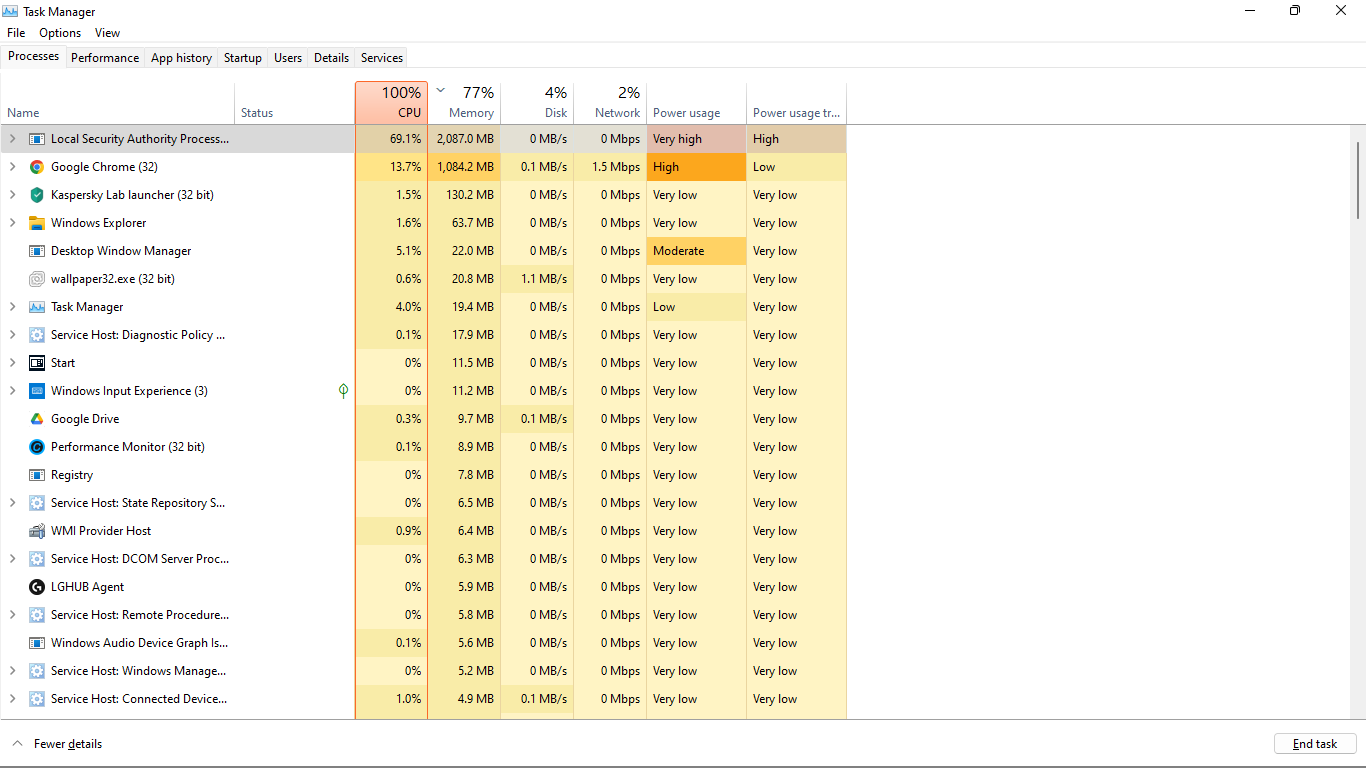Expand the Google Chrome (32) process group
The image size is (1366, 768).
click(x=13, y=167)
